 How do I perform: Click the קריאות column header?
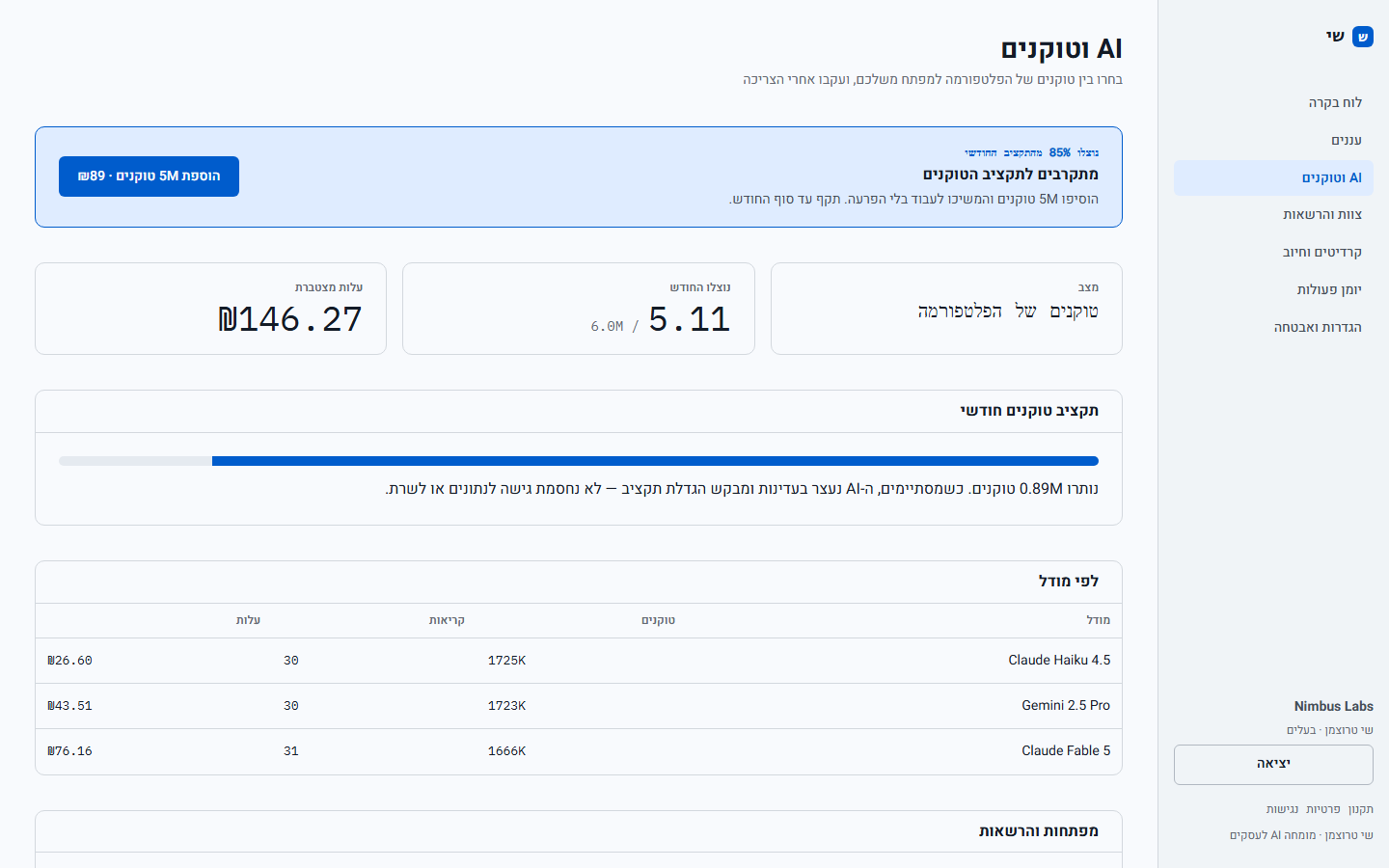tap(447, 620)
